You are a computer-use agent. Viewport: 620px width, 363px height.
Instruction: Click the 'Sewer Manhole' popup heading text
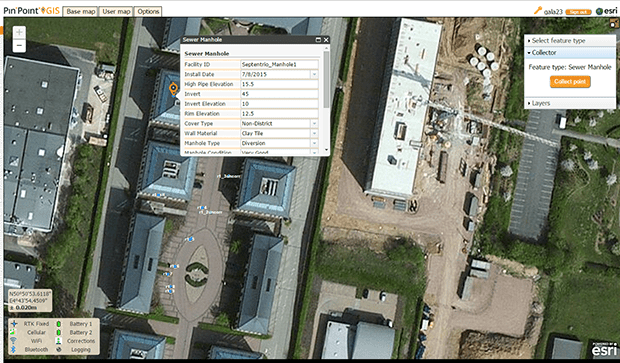point(207,53)
